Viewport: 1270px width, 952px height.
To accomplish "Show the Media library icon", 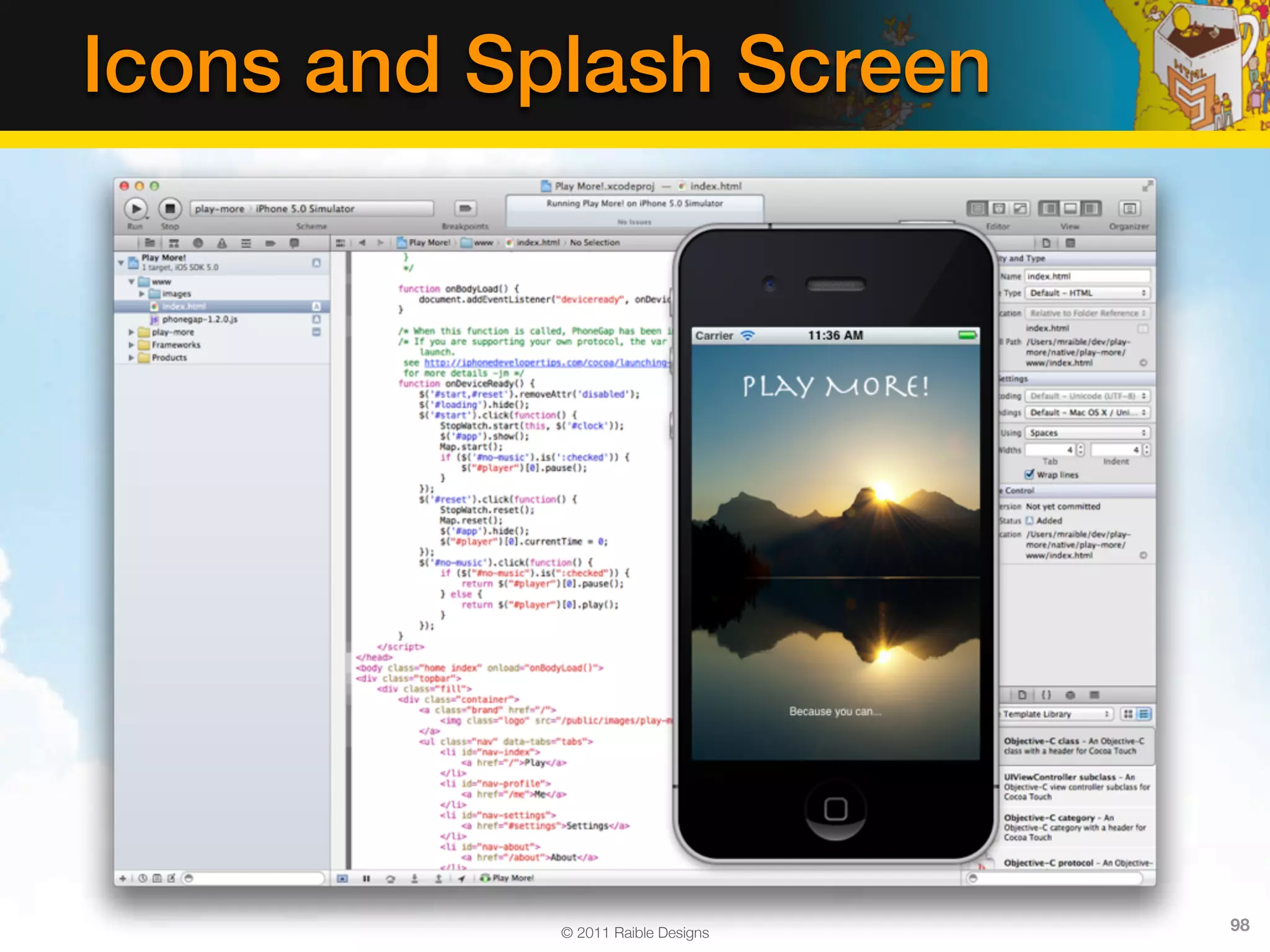I will [1095, 695].
